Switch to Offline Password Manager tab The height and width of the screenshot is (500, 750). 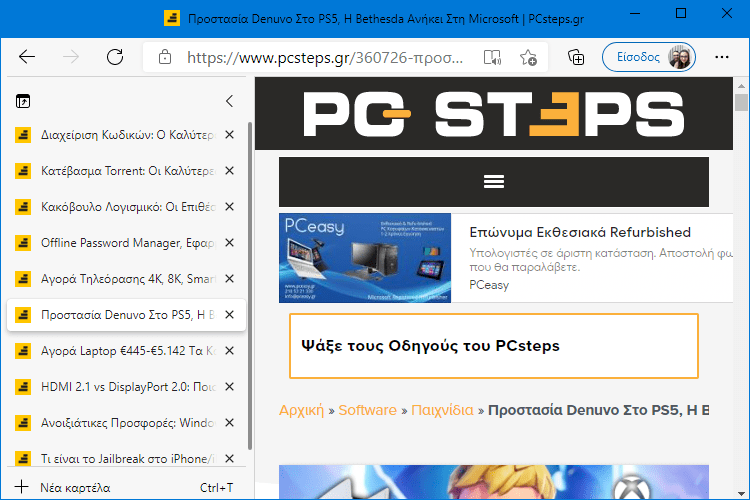tap(128, 243)
